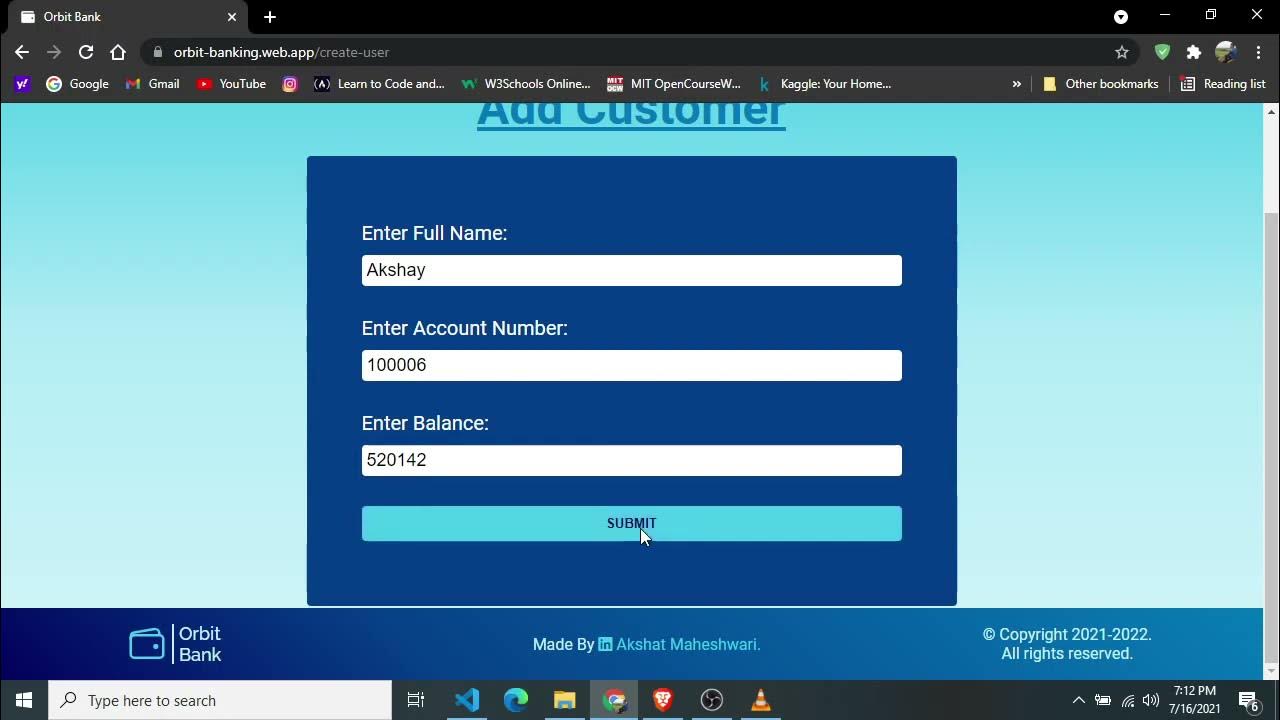The height and width of the screenshot is (720, 1280).
Task: Click the browser forward arrow
Action: point(54,52)
